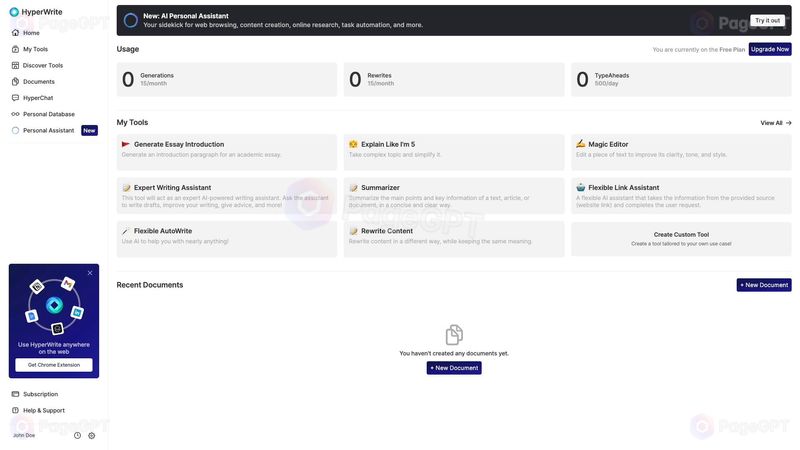
Task: Click the Expert Writing Assistant memo icon
Action: click(x=126, y=188)
